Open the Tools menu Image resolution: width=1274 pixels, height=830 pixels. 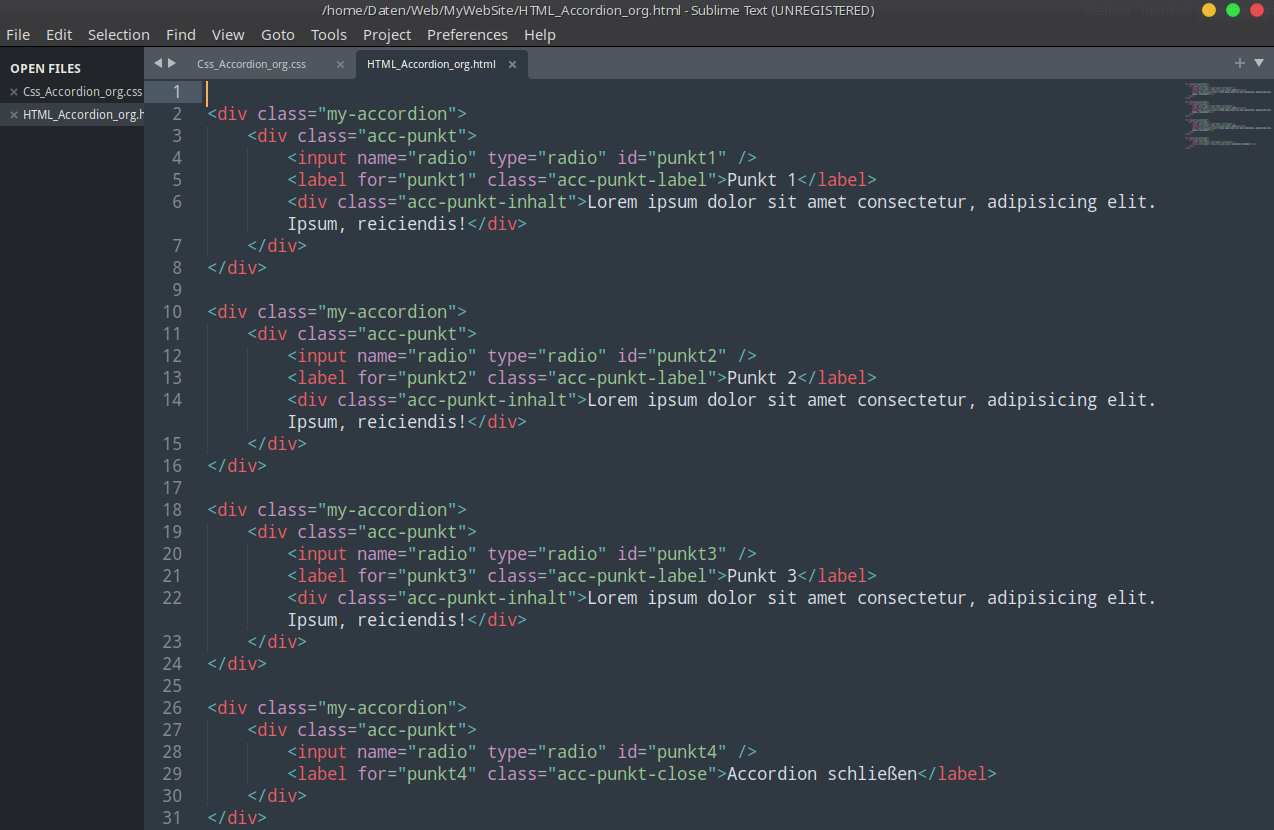point(329,35)
